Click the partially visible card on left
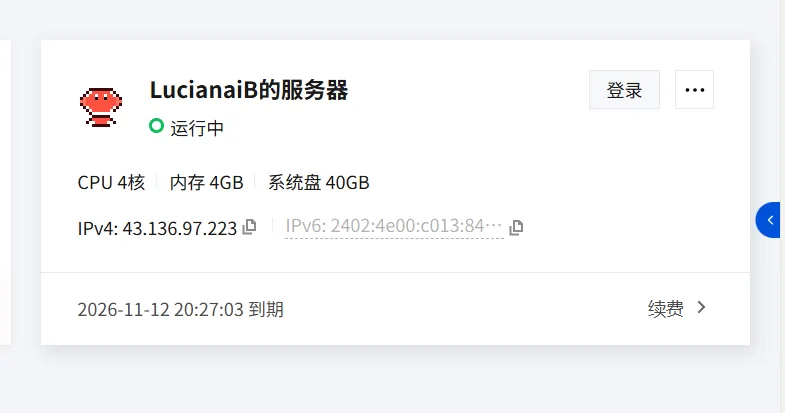The height and width of the screenshot is (413, 785). coord(5,192)
